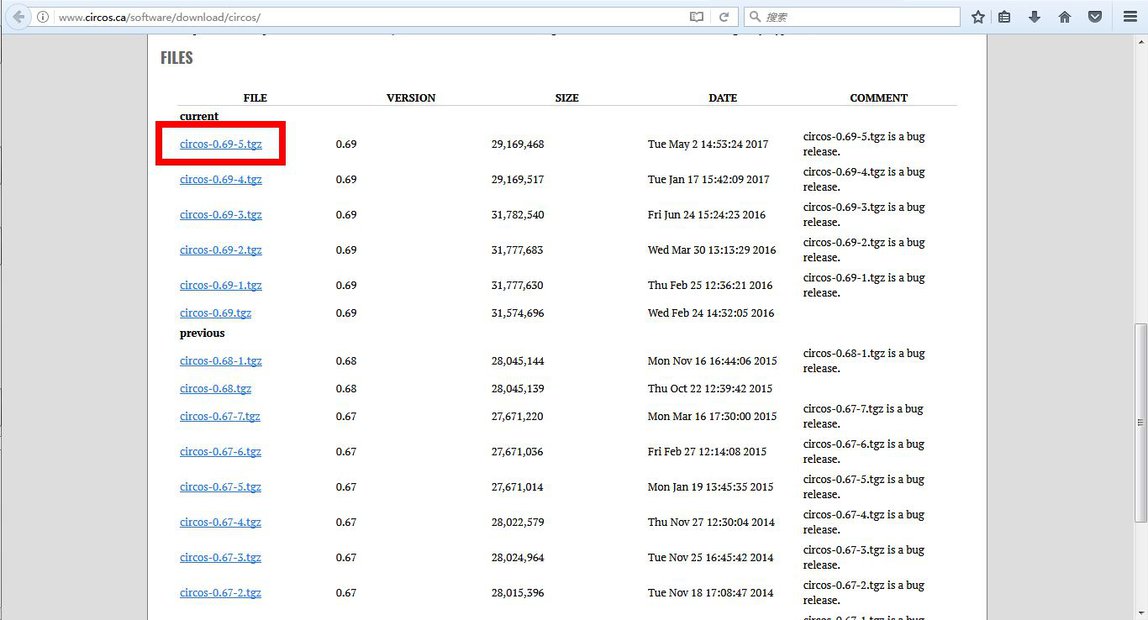
Task: Download circos-0.67-4.tgz
Action: click(220, 522)
